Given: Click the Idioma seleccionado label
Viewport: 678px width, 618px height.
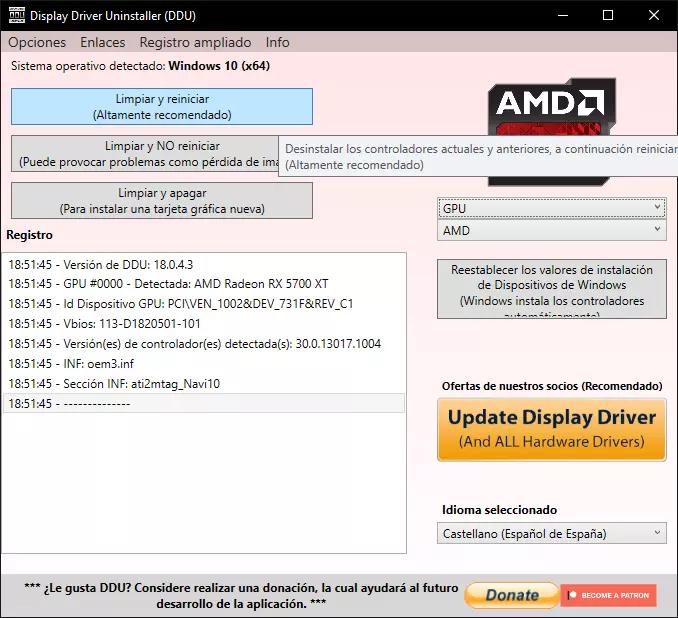Looking at the screenshot, I should click(499, 510).
